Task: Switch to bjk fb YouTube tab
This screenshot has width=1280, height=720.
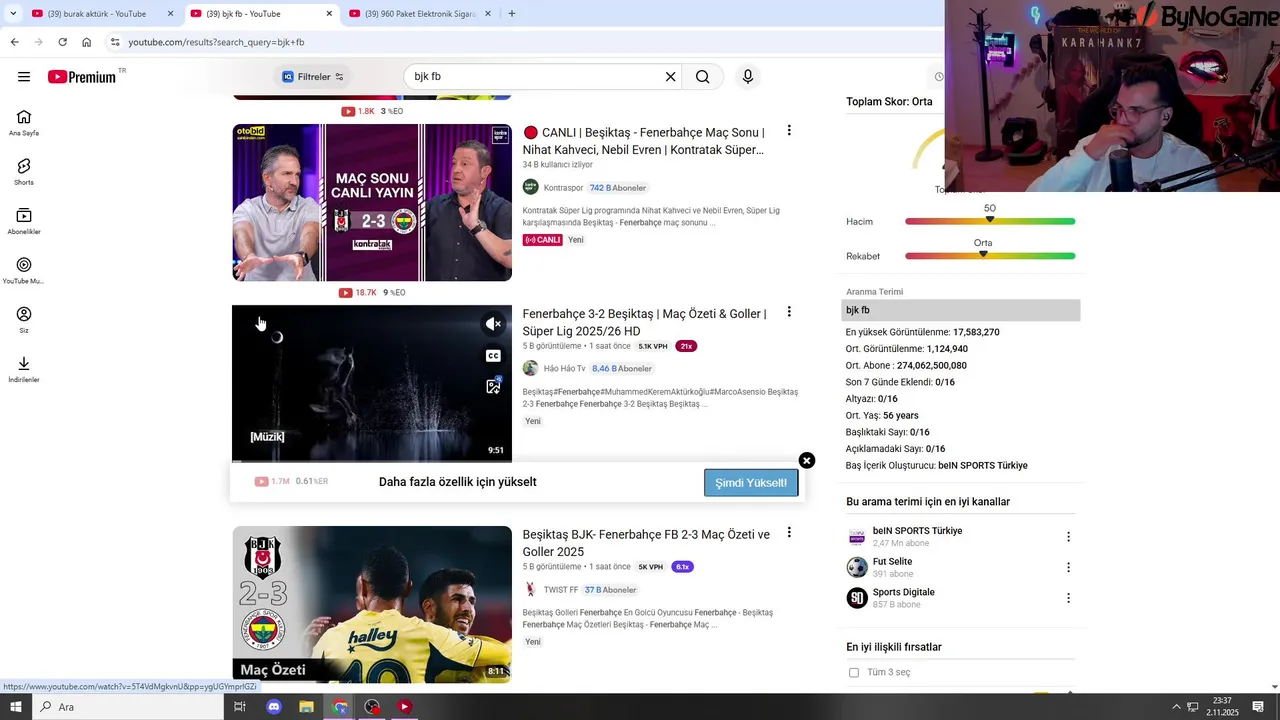Action: click(x=261, y=14)
